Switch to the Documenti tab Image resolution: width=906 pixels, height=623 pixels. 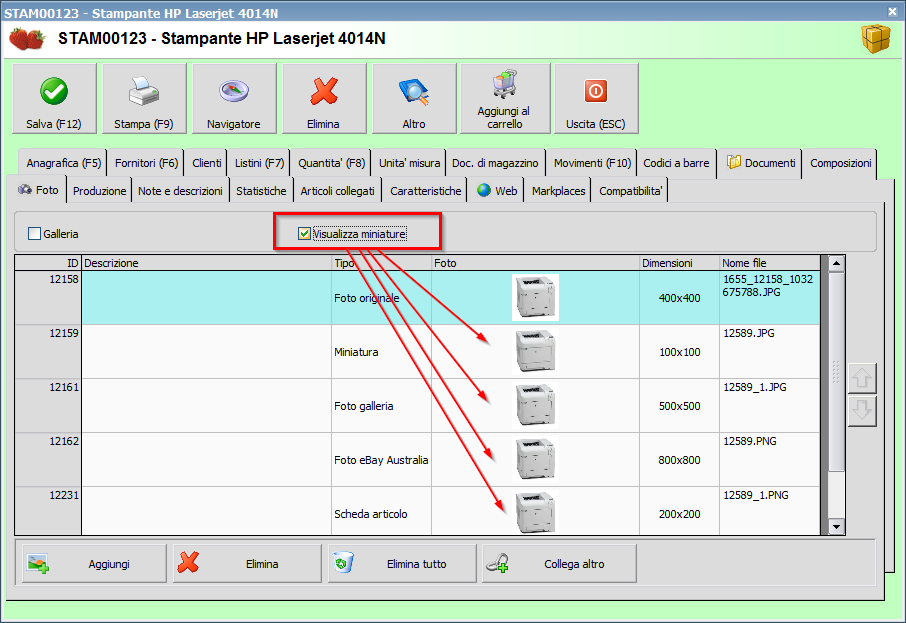pyautogui.click(x=760, y=163)
